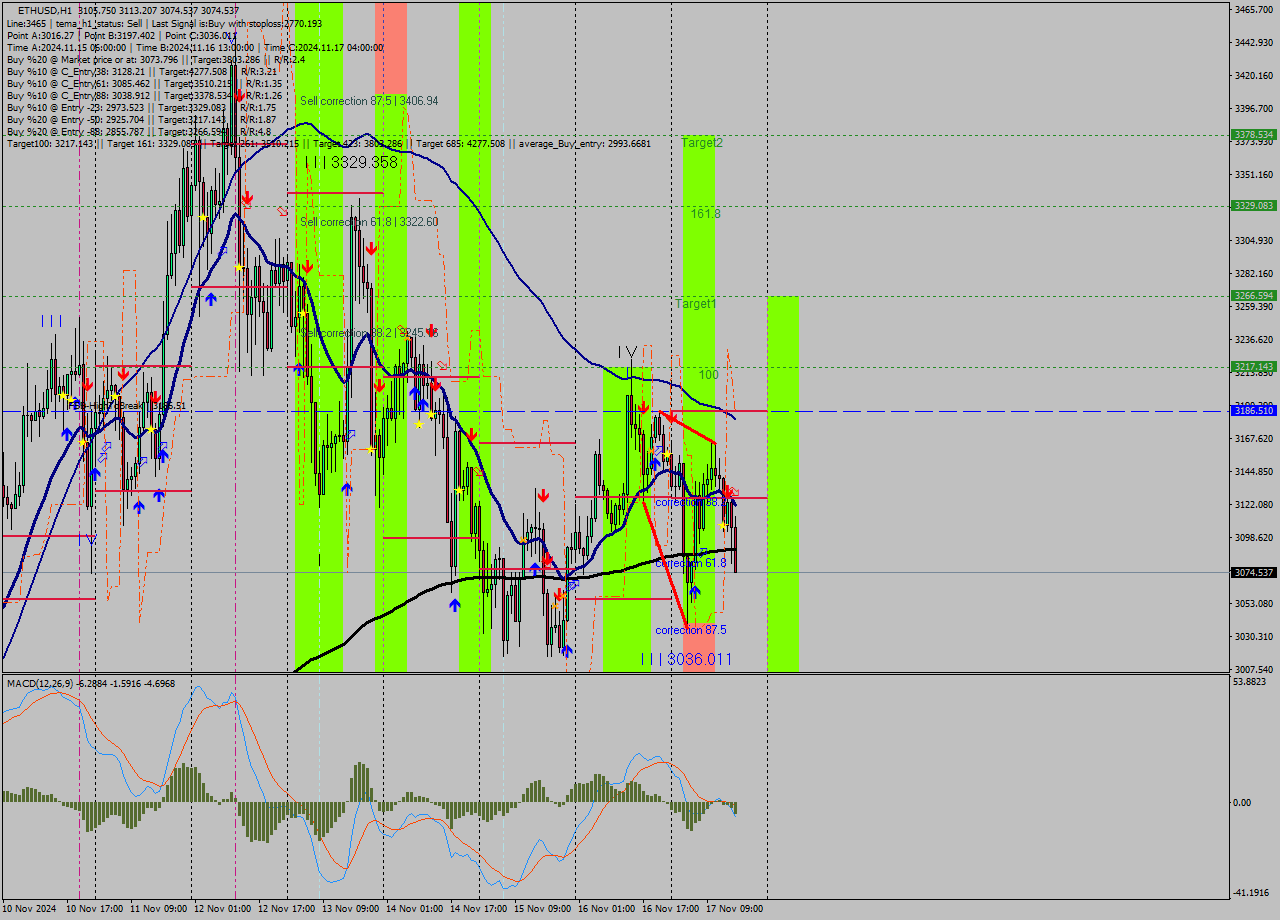Select the Target1 label

pos(696,304)
